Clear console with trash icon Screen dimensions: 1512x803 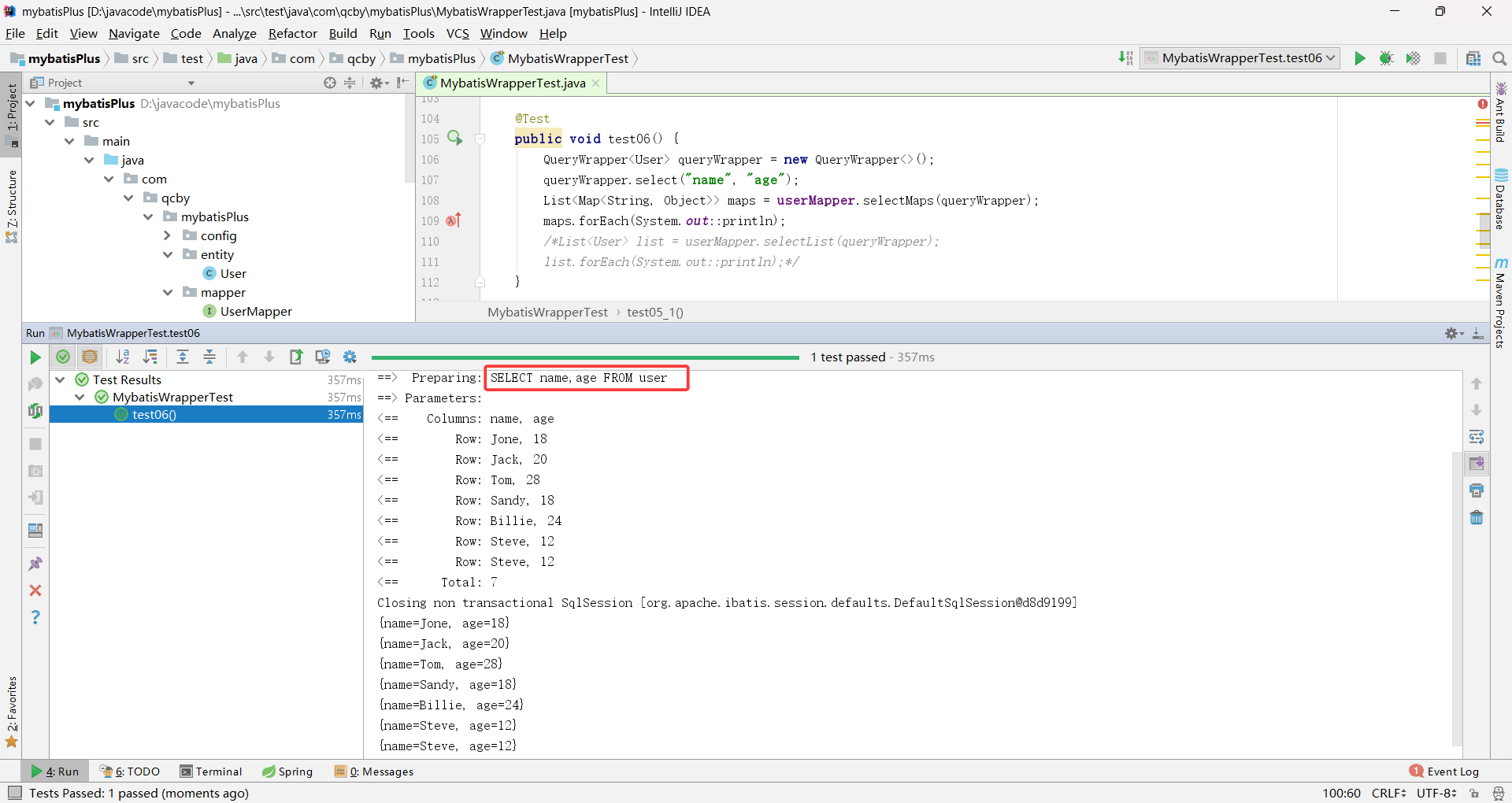(x=1477, y=517)
